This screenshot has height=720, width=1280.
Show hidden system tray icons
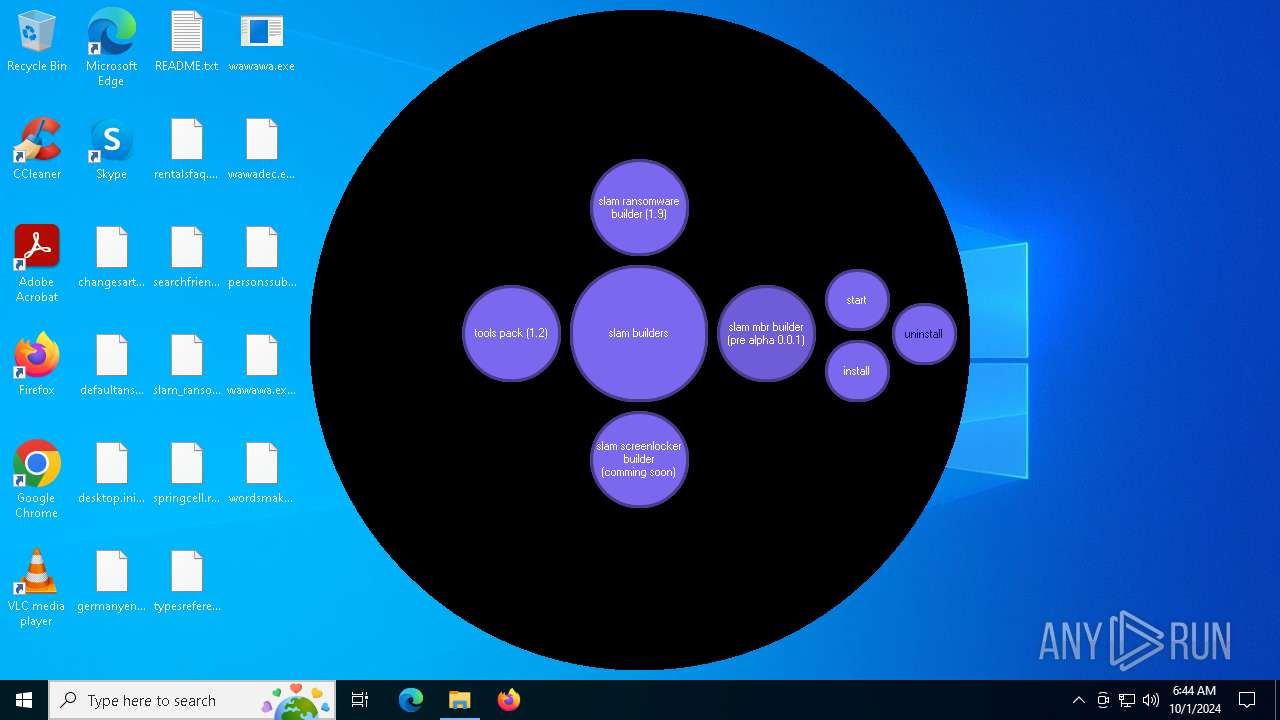1078,700
